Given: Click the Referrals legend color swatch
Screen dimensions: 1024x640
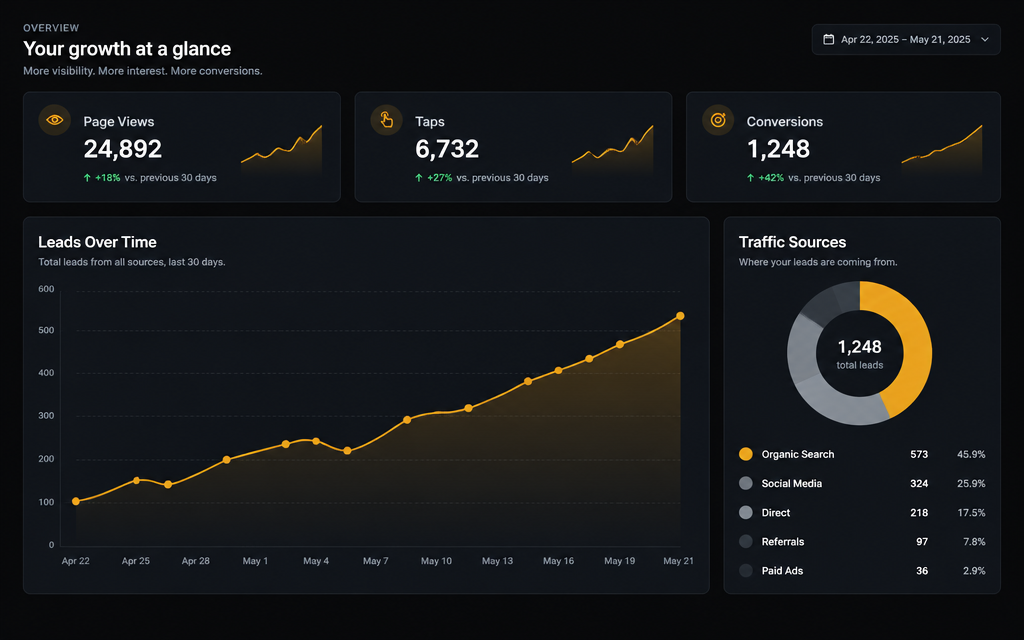Looking at the screenshot, I should tap(746, 541).
